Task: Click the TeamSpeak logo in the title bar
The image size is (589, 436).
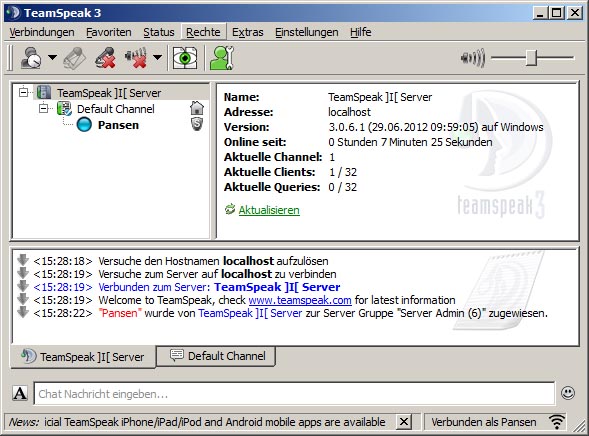Action: tap(13, 12)
